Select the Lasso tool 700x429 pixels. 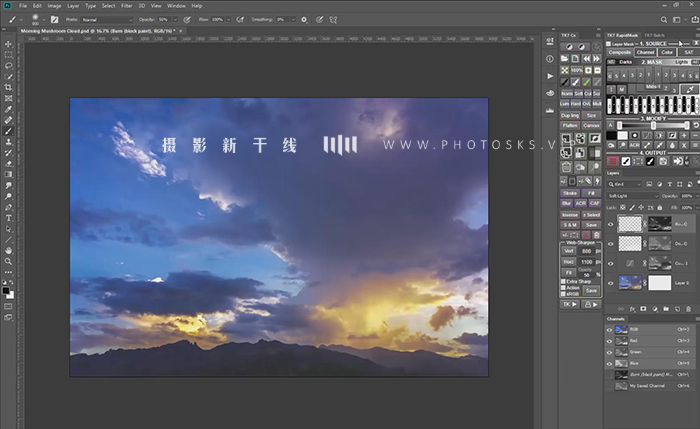tap(8, 66)
